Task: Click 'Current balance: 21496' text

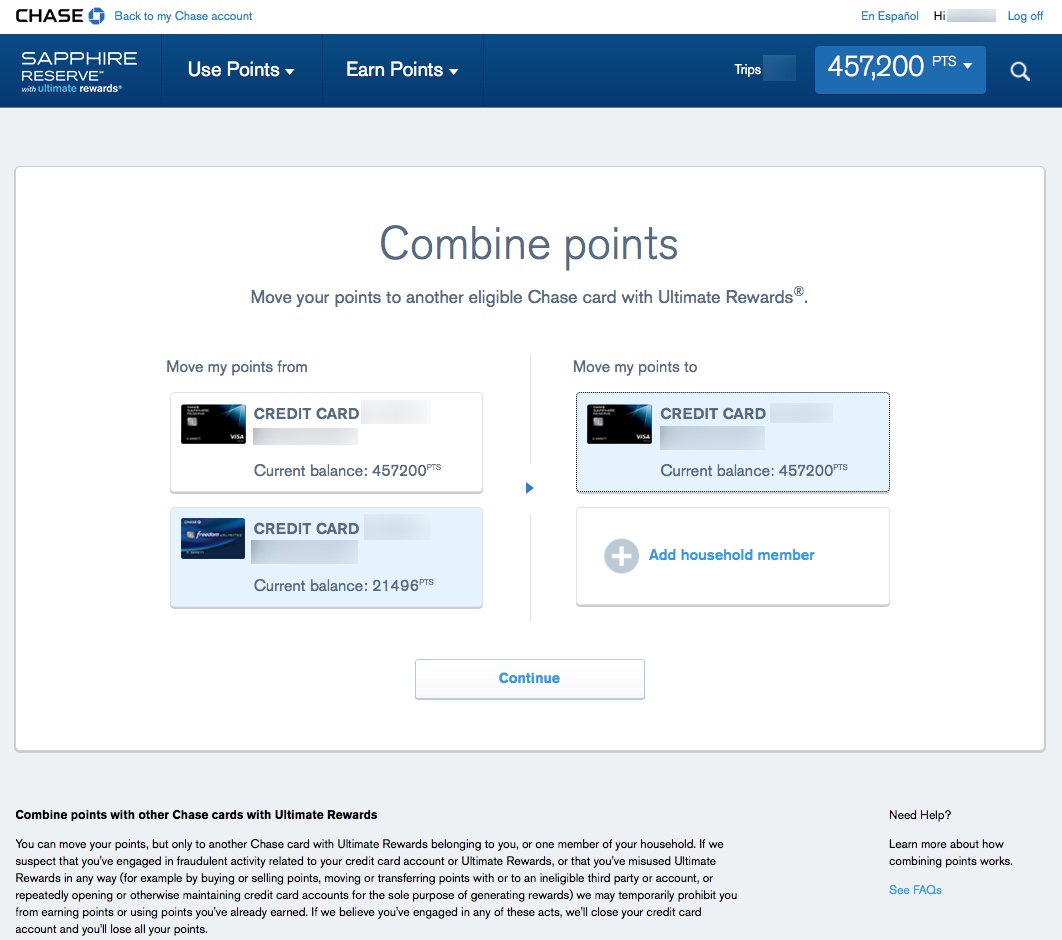Action: tap(343, 585)
